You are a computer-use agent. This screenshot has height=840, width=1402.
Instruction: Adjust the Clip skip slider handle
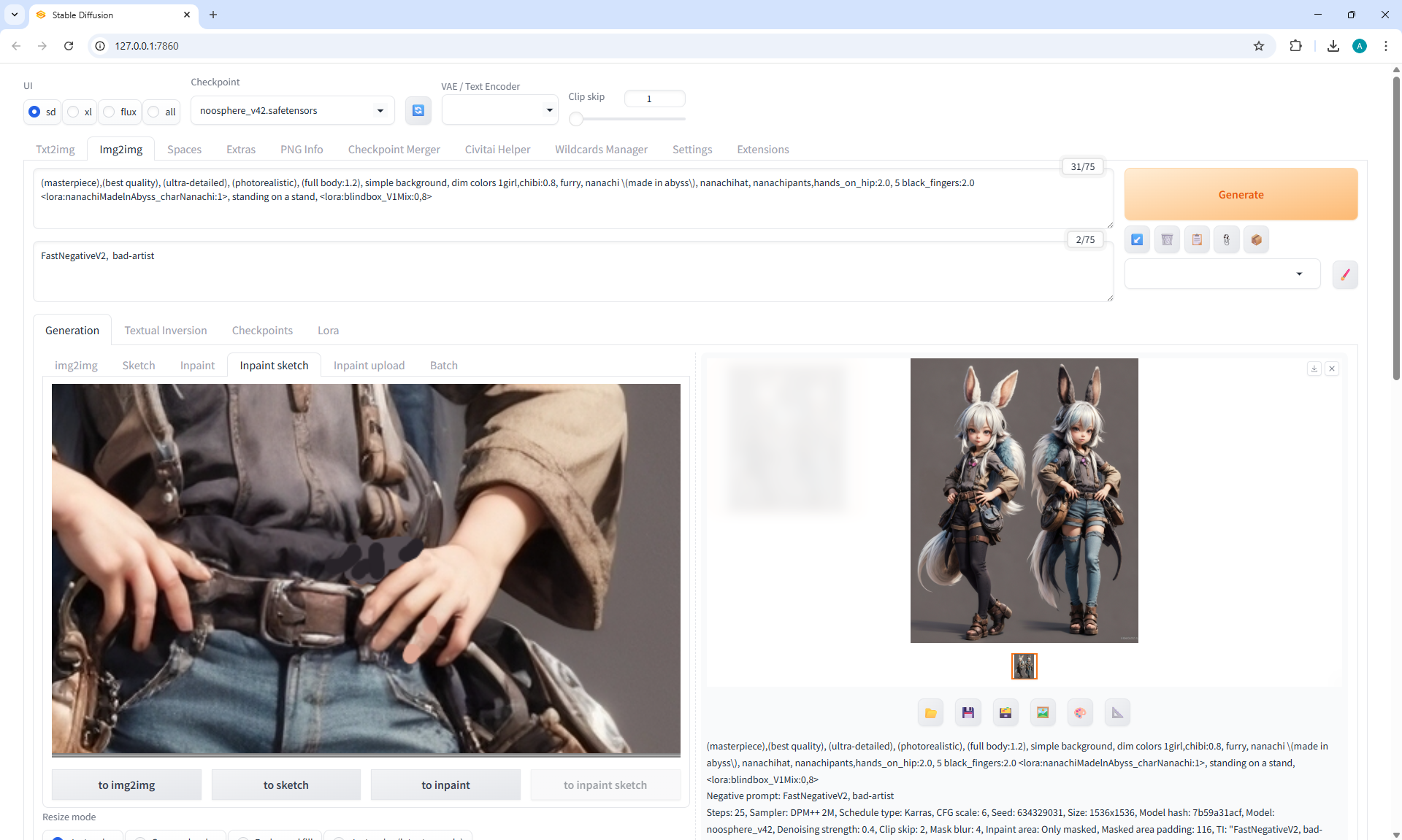coord(576,119)
